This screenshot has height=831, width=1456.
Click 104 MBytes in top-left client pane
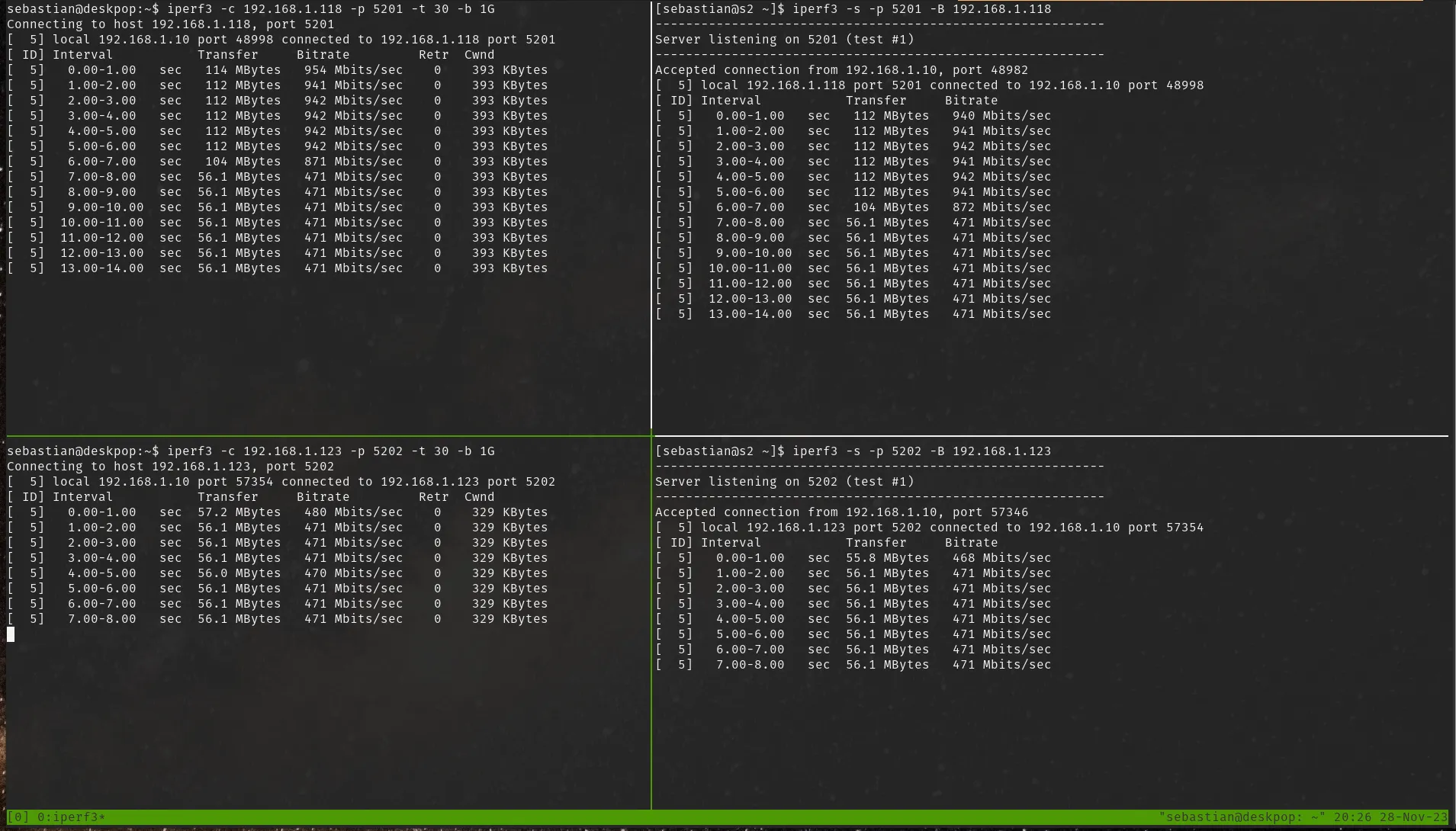click(x=243, y=162)
